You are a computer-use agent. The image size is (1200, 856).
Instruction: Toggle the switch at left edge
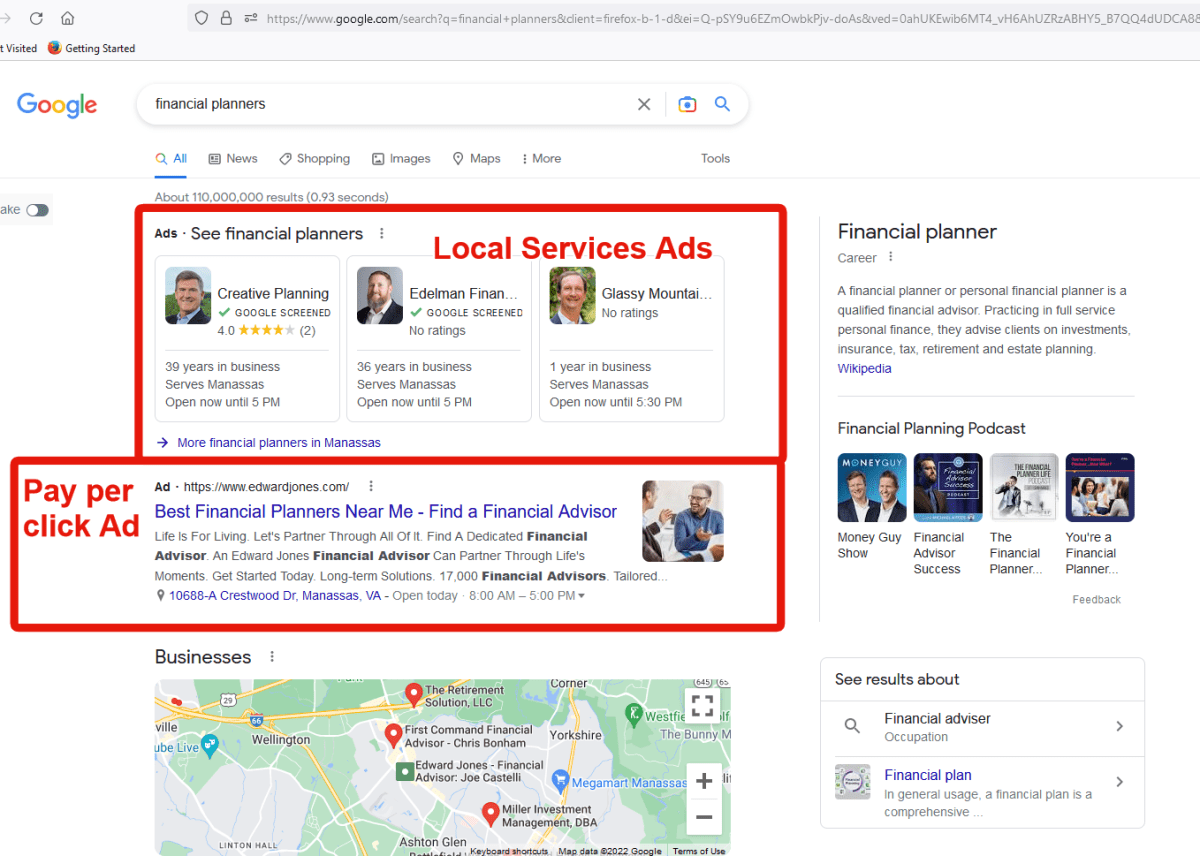pyautogui.click(x=37, y=210)
